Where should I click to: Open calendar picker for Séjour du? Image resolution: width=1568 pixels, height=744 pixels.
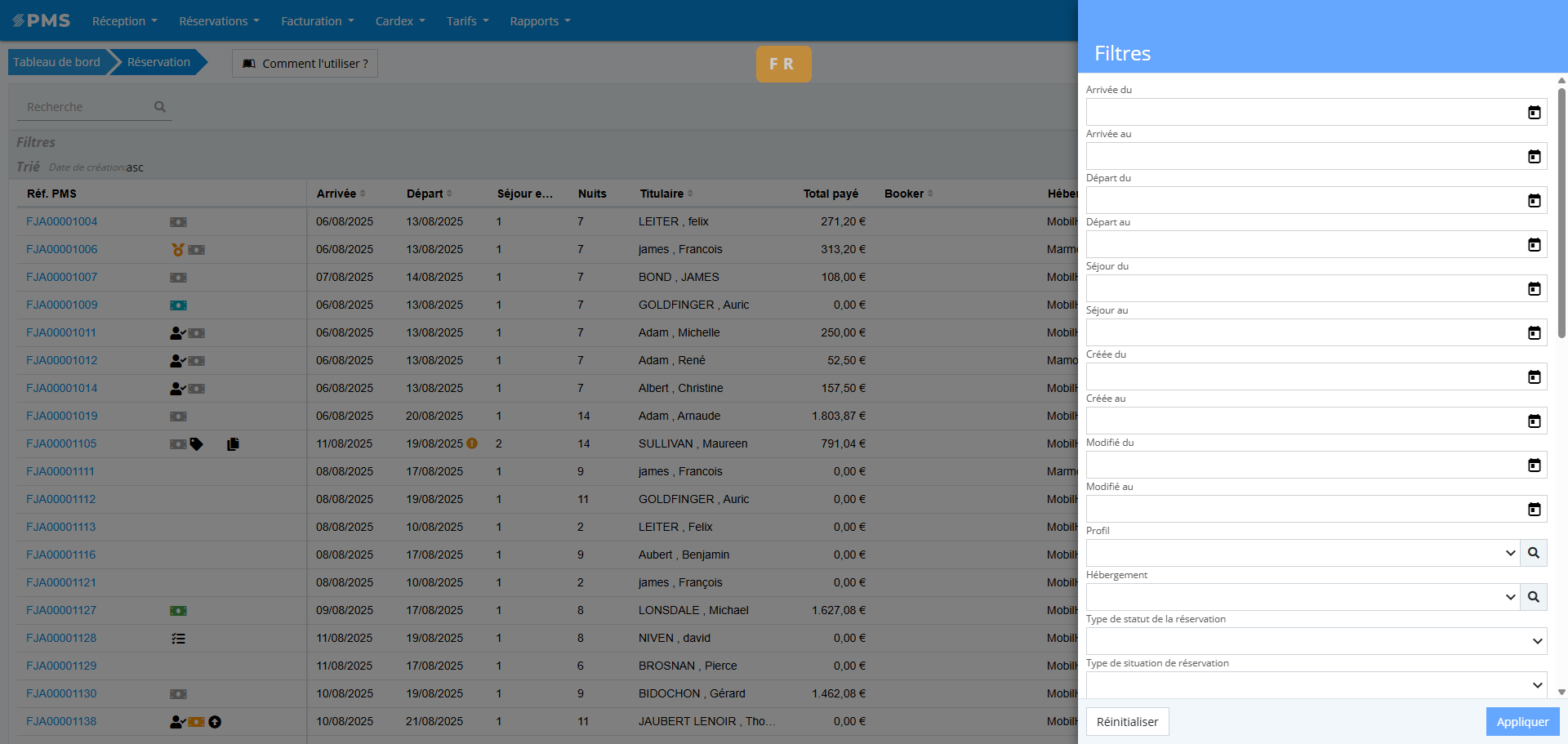click(x=1534, y=289)
